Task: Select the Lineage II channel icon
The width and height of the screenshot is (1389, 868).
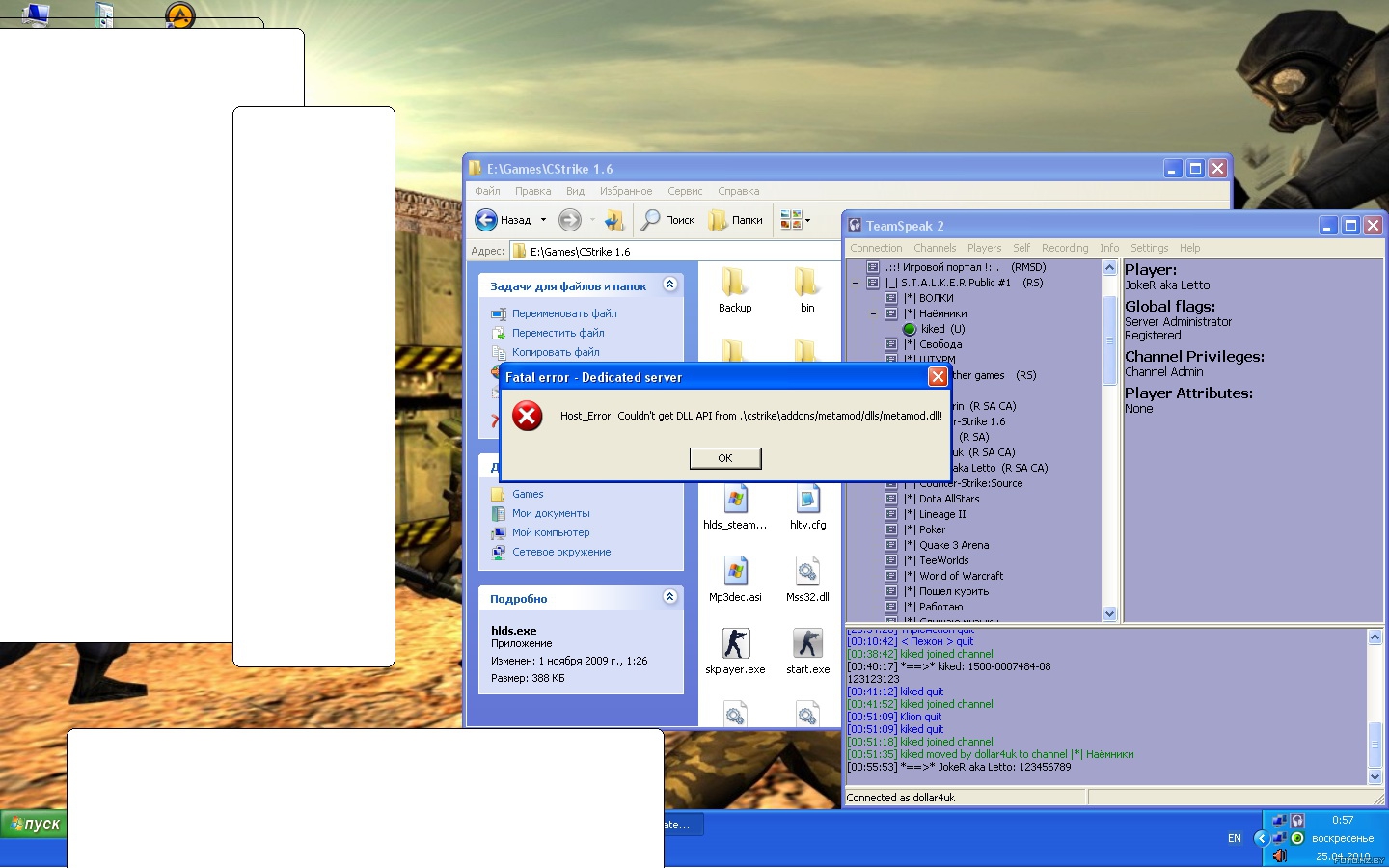Action: [891, 514]
